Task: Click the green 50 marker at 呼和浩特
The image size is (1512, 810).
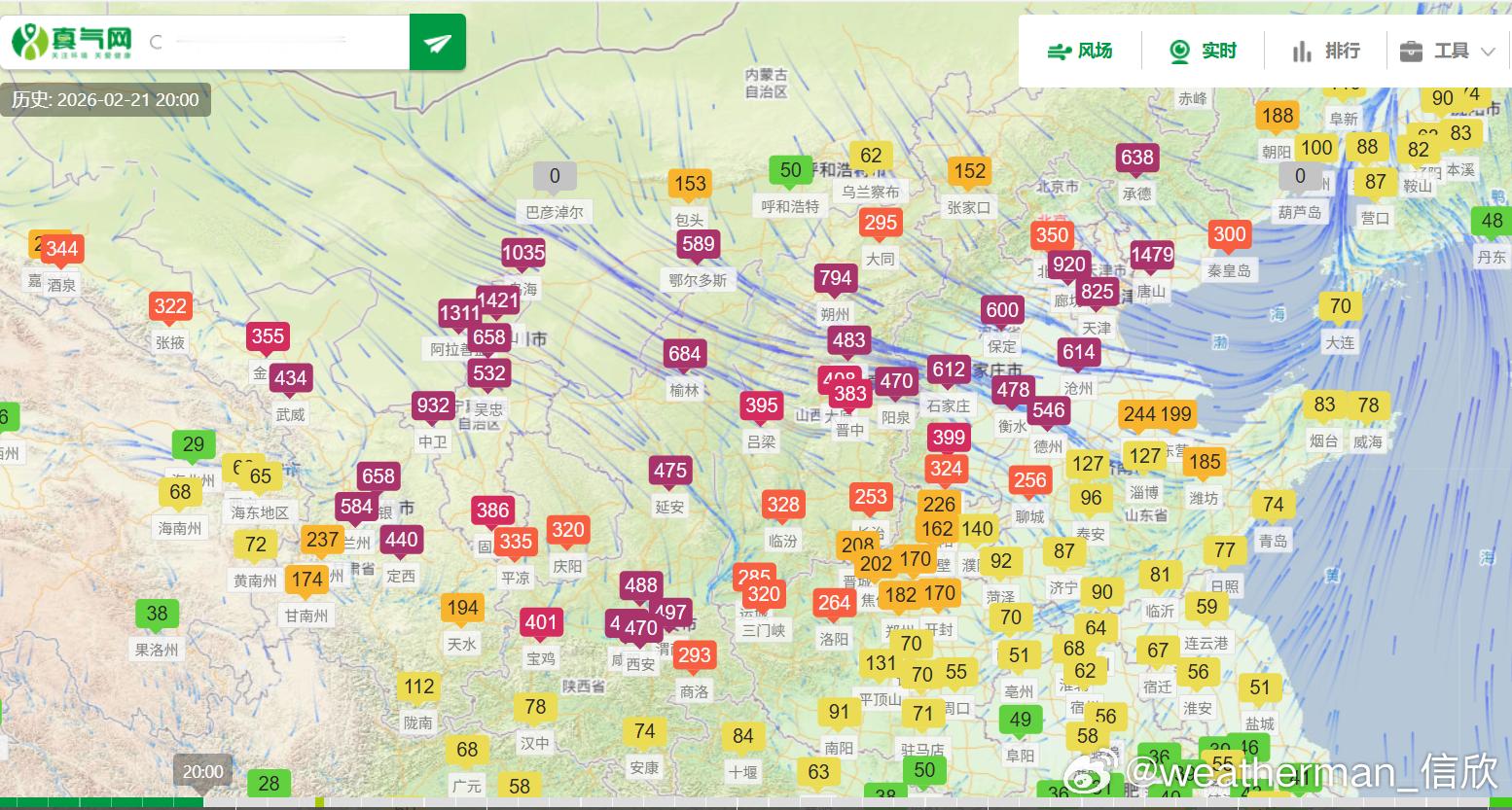Action: click(790, 169)
